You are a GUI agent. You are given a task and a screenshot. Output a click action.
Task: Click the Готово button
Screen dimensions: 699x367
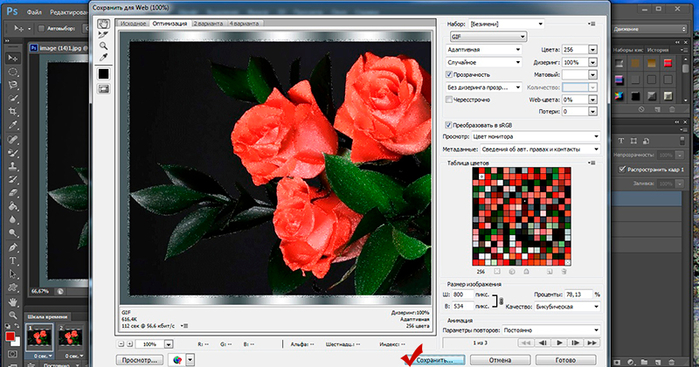[x=565, y=360]
